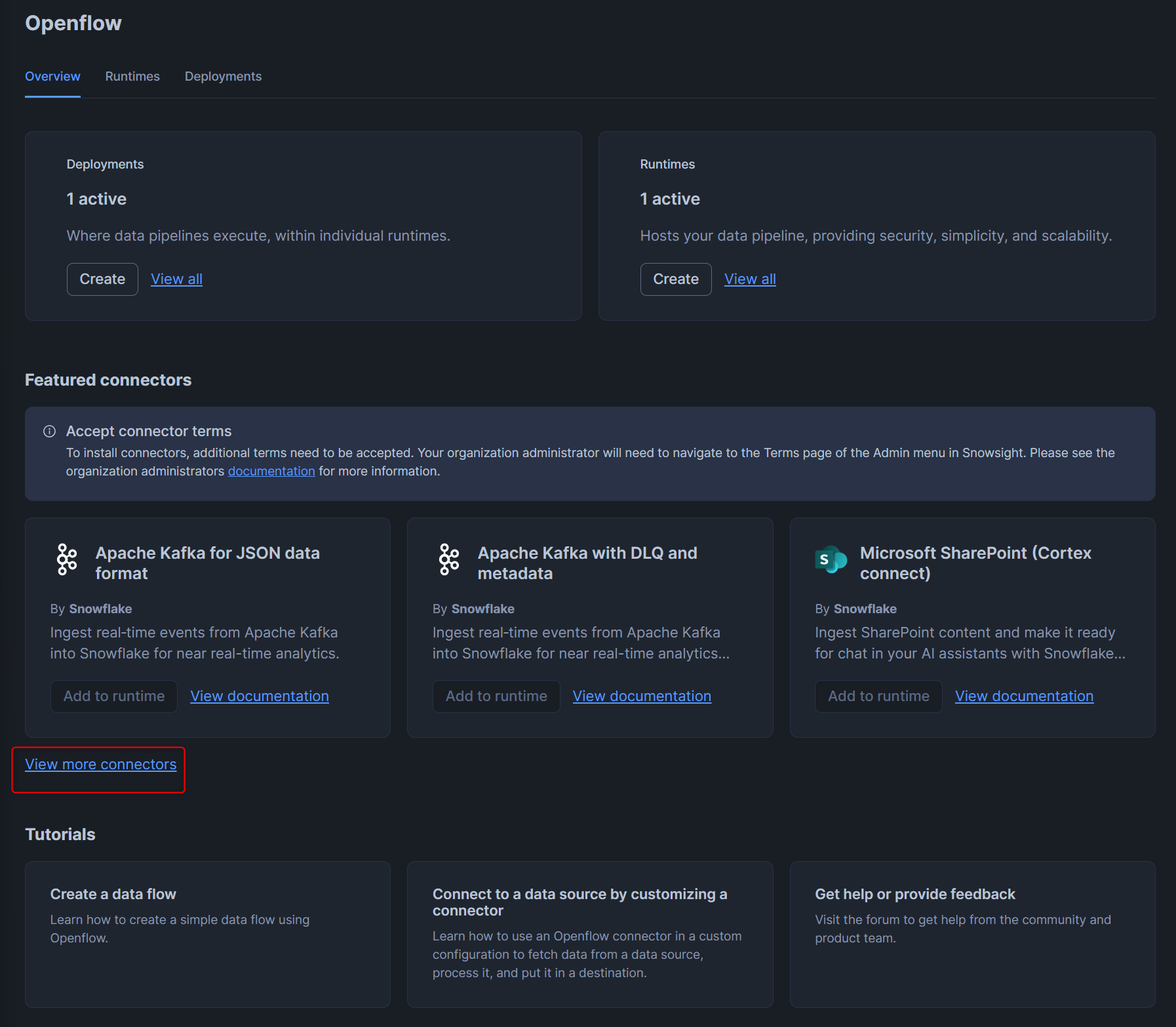
Task: Switch to the Runtimes tab
Action: (132, 77)
